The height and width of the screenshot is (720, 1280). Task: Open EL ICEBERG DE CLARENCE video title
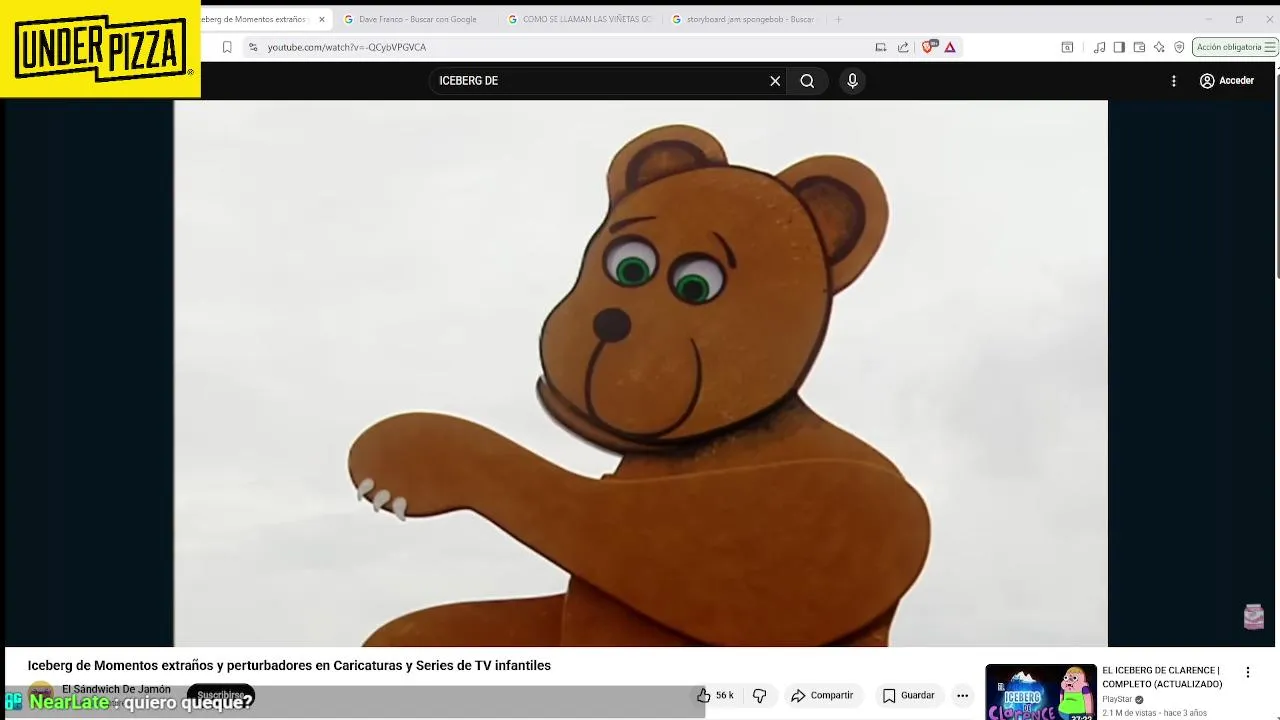pyautogui.click(x=1162, y=677)
